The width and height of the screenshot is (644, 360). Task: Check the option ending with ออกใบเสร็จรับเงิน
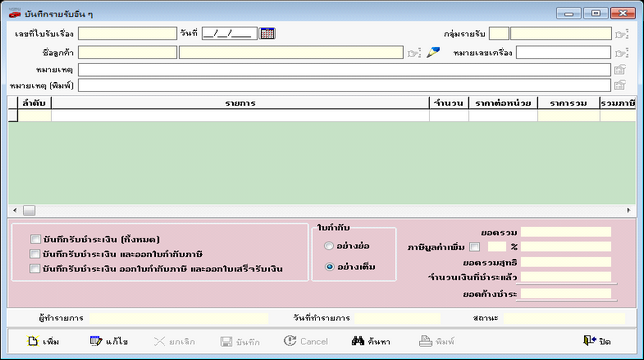pos(35,269)
